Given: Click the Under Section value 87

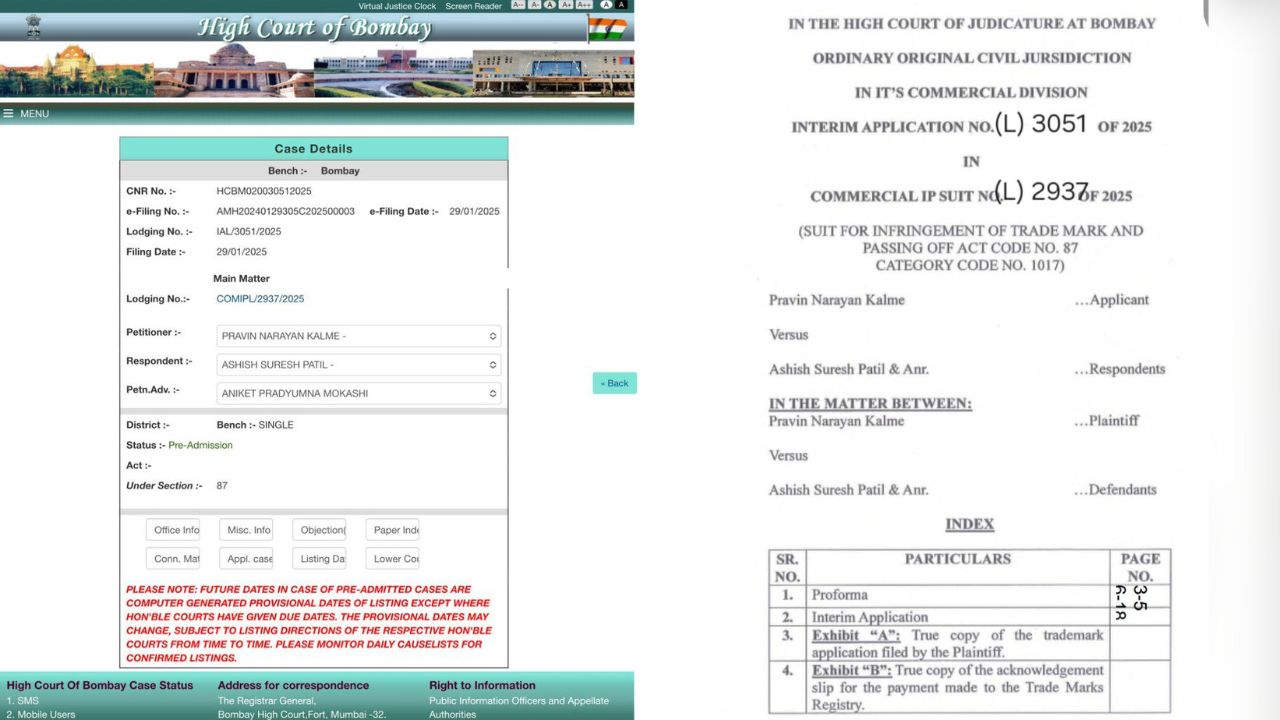Looking at the screenshot, I should pos(222,486).
